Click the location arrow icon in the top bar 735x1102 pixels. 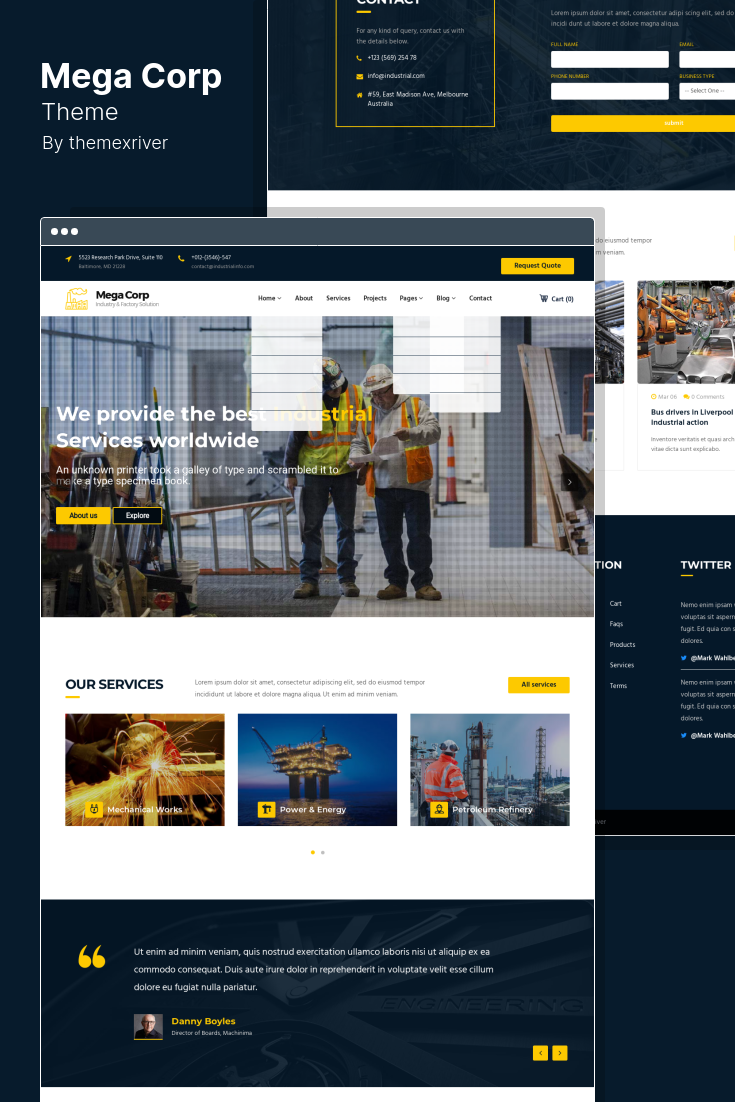click(x=68, y=259)
